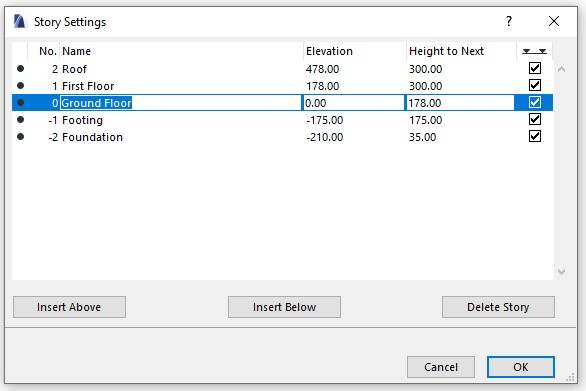Image resolution: width=586 pixels, height=391 pixels.
Task: Uncheck the First Floor story level checkbox
Action: coord(535,85)
